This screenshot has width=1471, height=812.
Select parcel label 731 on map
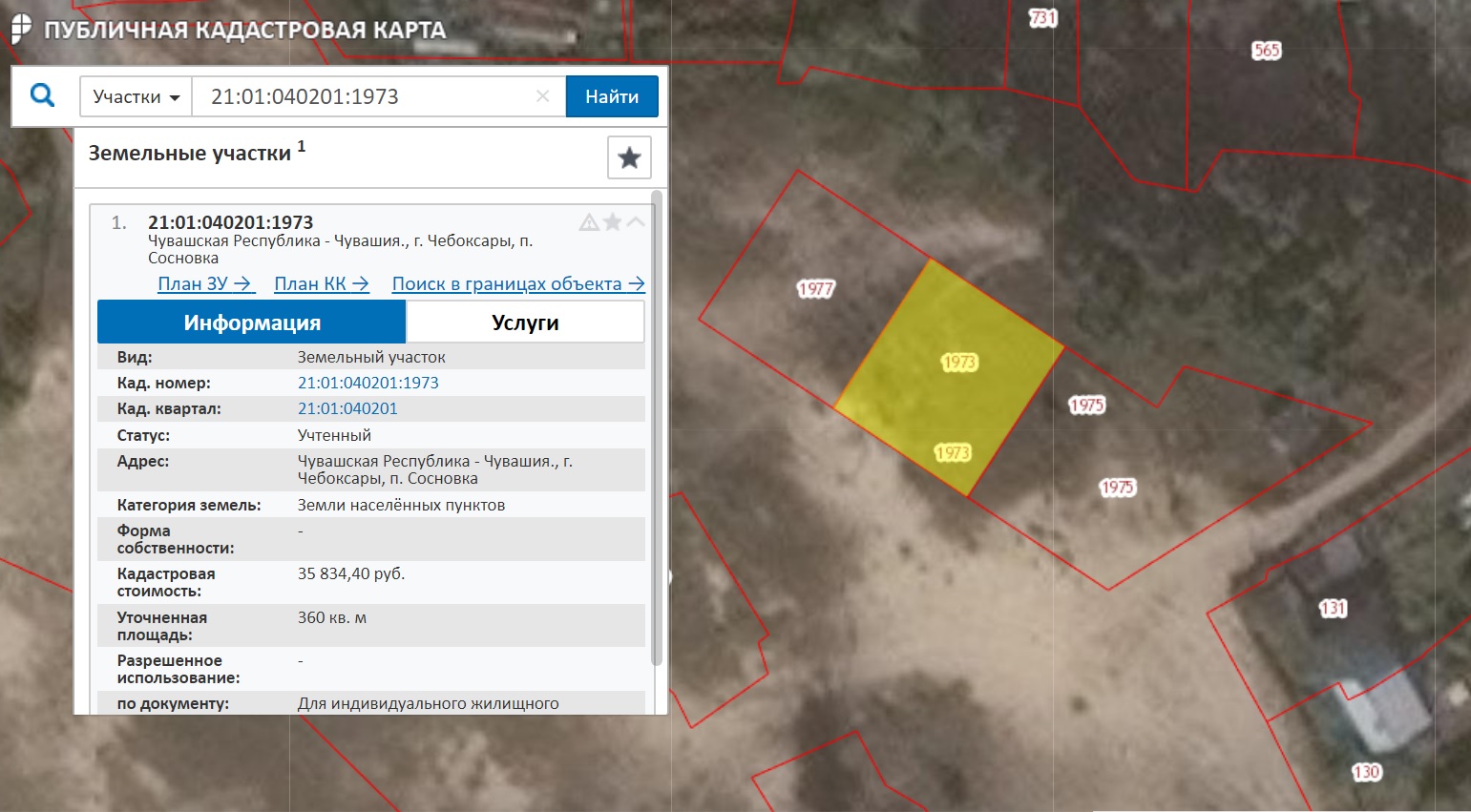coord(1043,17)
